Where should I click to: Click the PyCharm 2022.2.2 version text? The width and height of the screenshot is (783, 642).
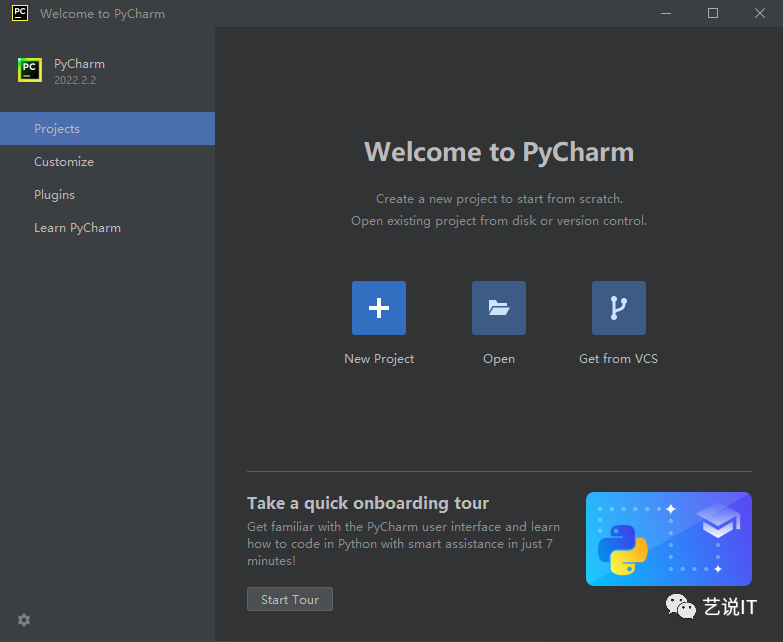tap(75, 80)
